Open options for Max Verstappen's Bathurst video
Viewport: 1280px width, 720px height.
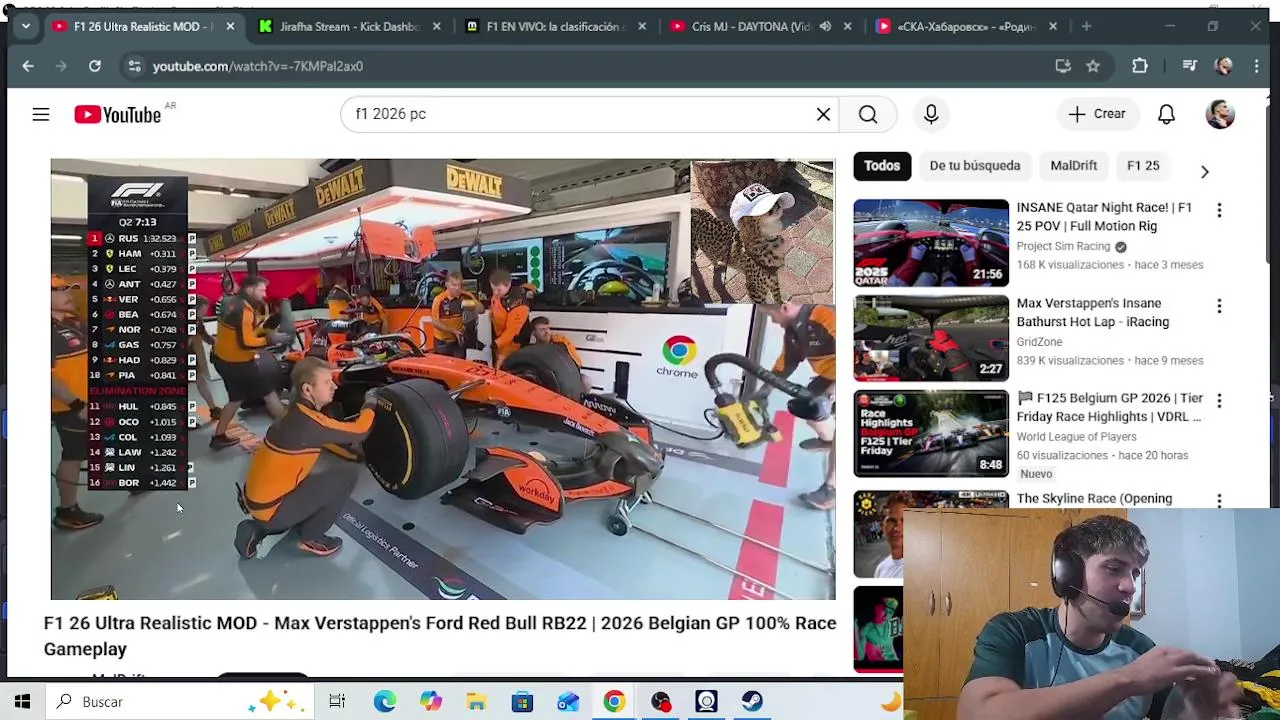(x=1219, y=306)
